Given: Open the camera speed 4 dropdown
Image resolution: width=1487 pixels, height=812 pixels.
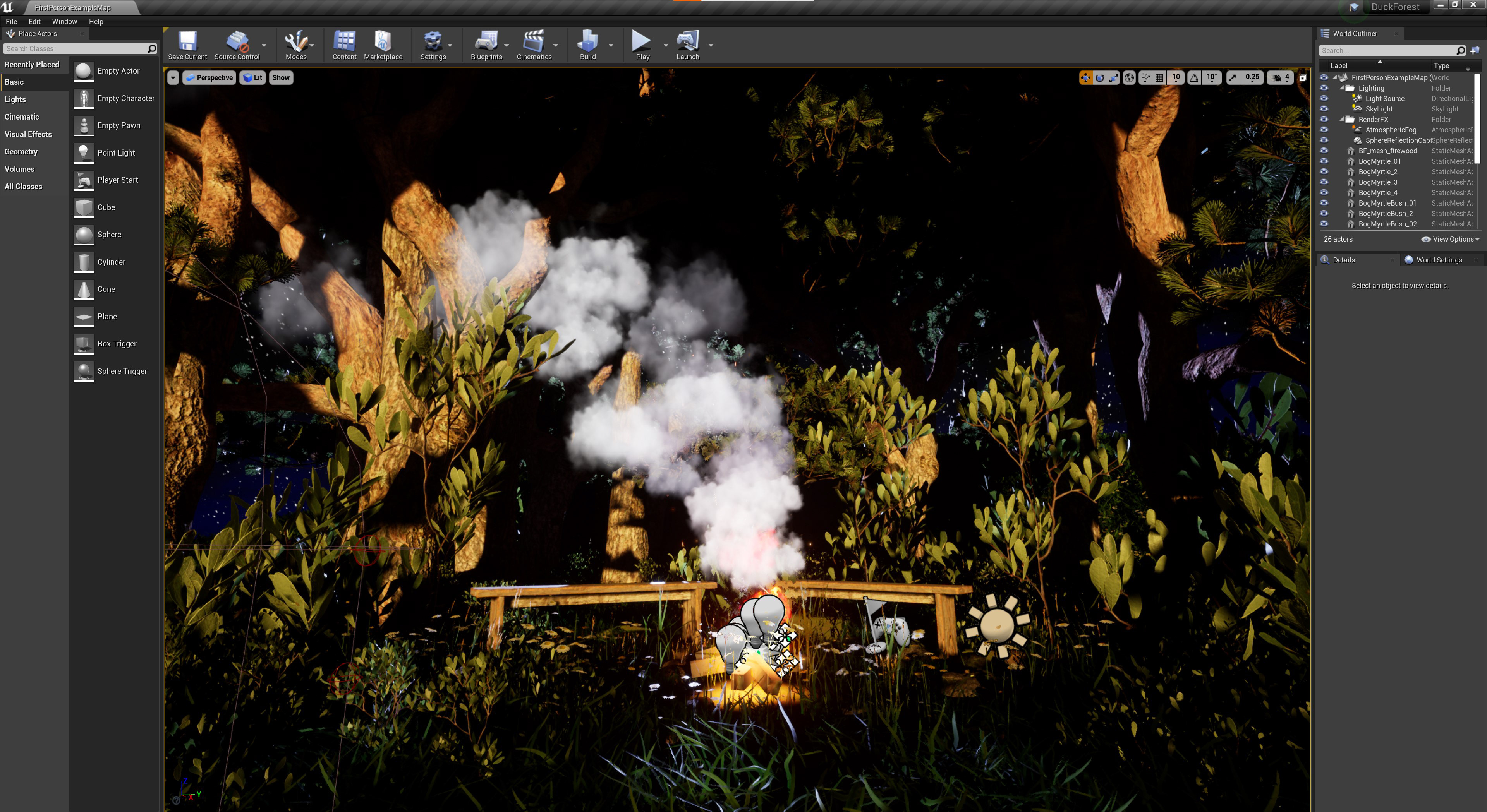Looking at the screenshot, I should click(1281, 78).
